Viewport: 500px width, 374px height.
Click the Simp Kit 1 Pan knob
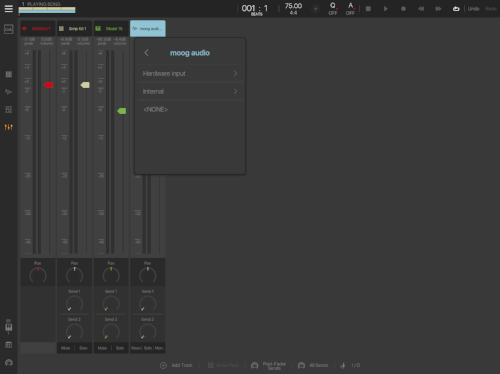pyautogui.click(x=74, y=275)
